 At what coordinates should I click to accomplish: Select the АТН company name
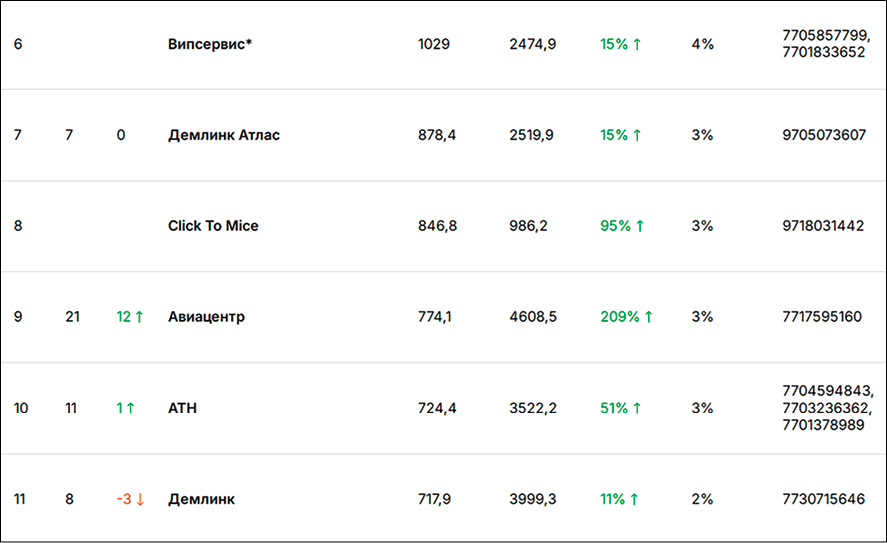point(182,408)
